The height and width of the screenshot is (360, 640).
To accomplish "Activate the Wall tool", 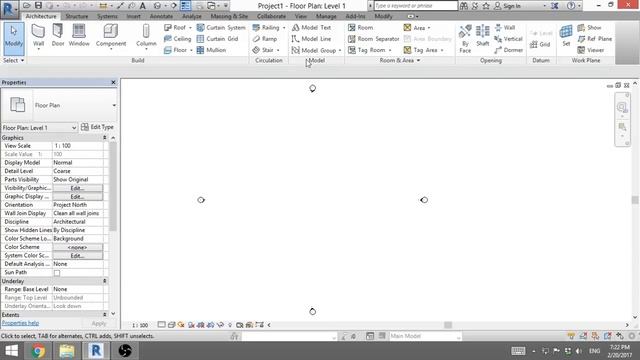I will point(38,37).
